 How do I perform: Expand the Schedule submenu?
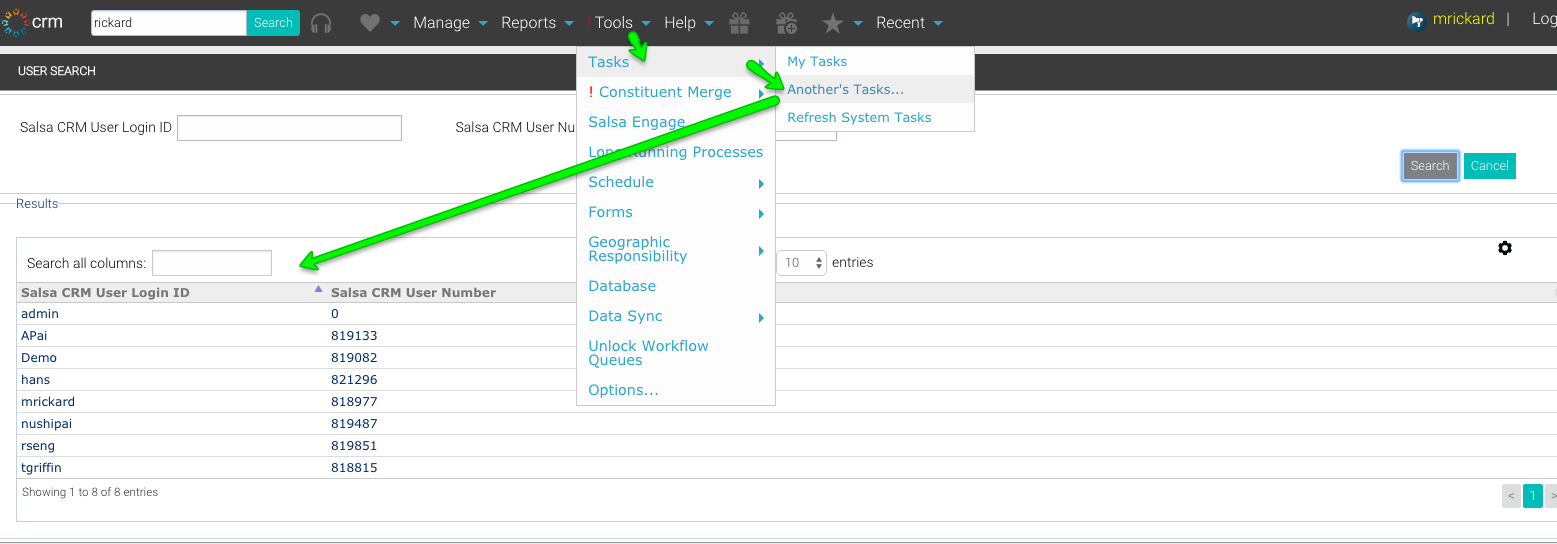click(x=761, y=184)
